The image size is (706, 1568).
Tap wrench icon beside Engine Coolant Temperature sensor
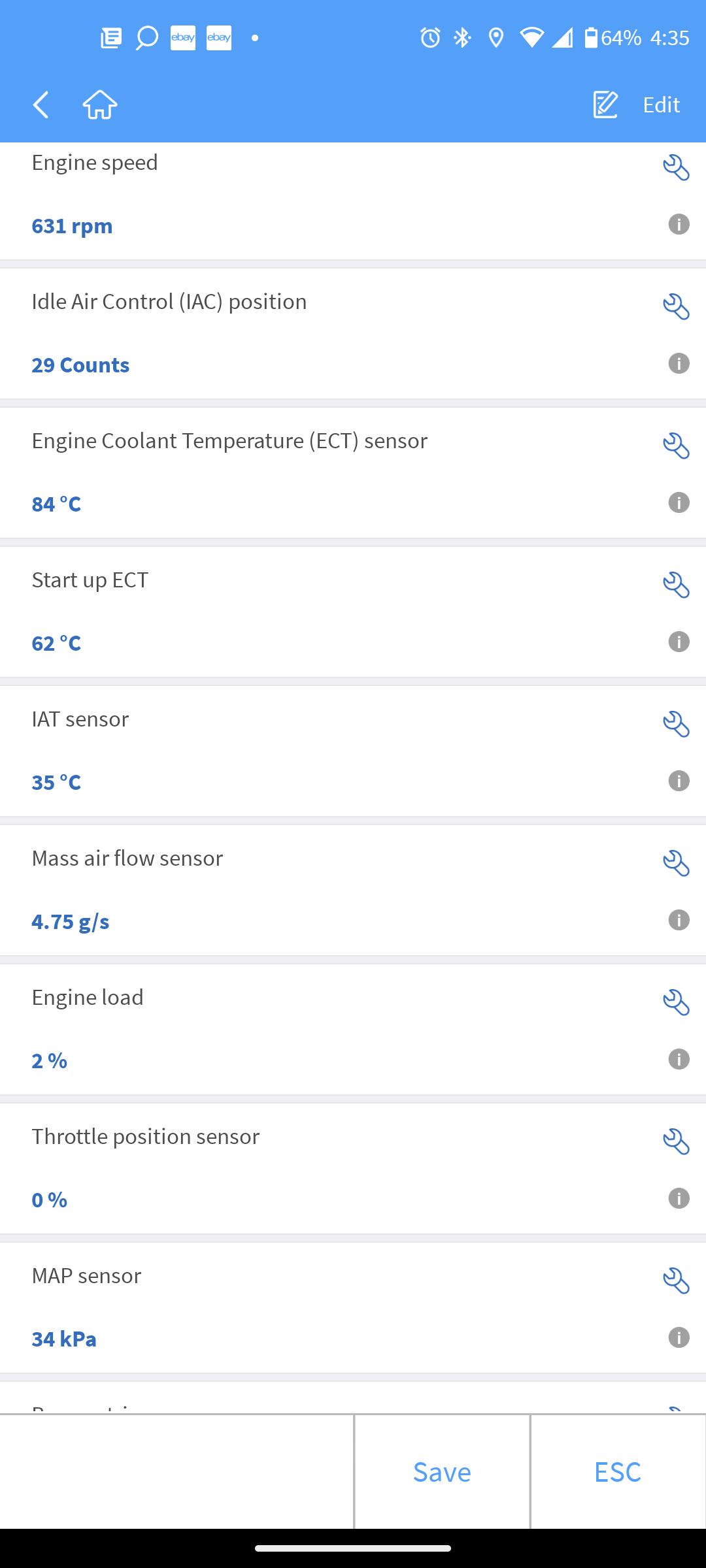pos(676,446)
